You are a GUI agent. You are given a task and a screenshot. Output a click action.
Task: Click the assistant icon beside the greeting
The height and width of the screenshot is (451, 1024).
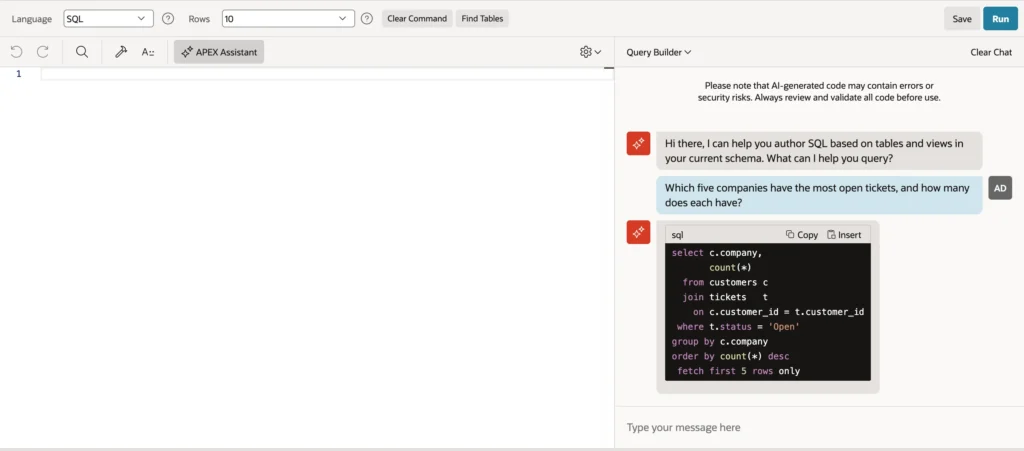click(638, 143)
